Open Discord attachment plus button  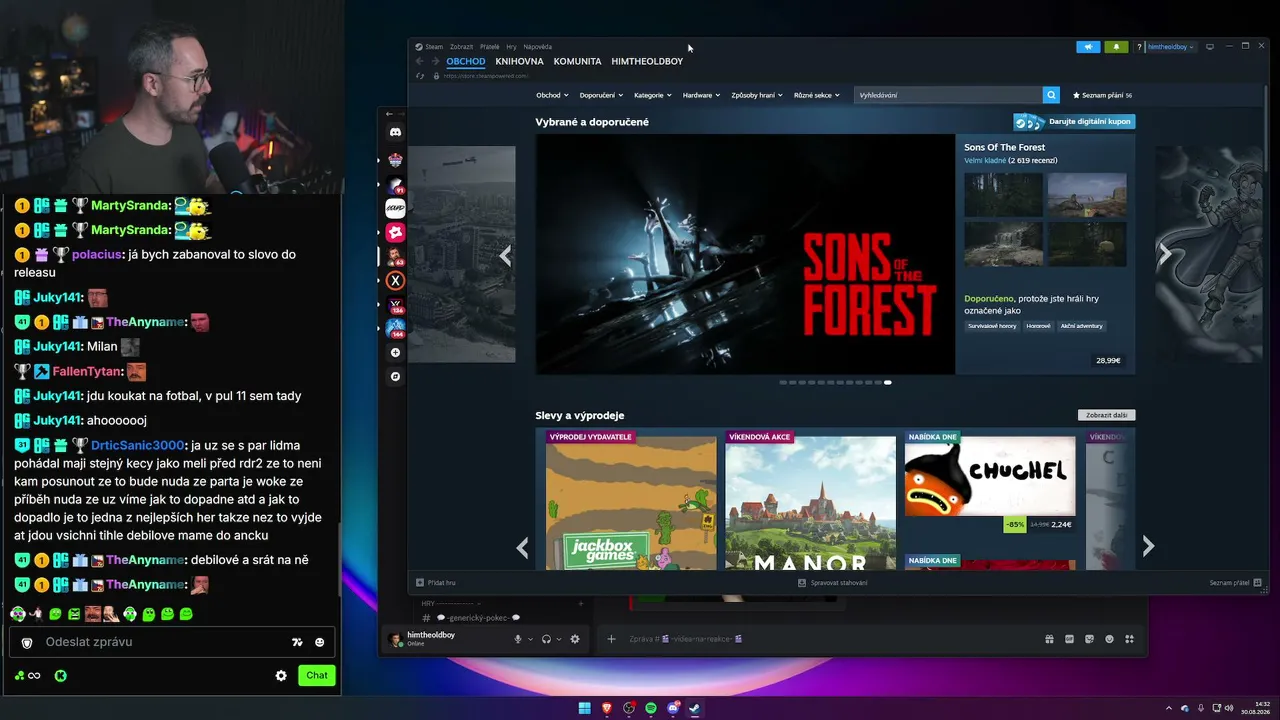[x=612, y=639]
